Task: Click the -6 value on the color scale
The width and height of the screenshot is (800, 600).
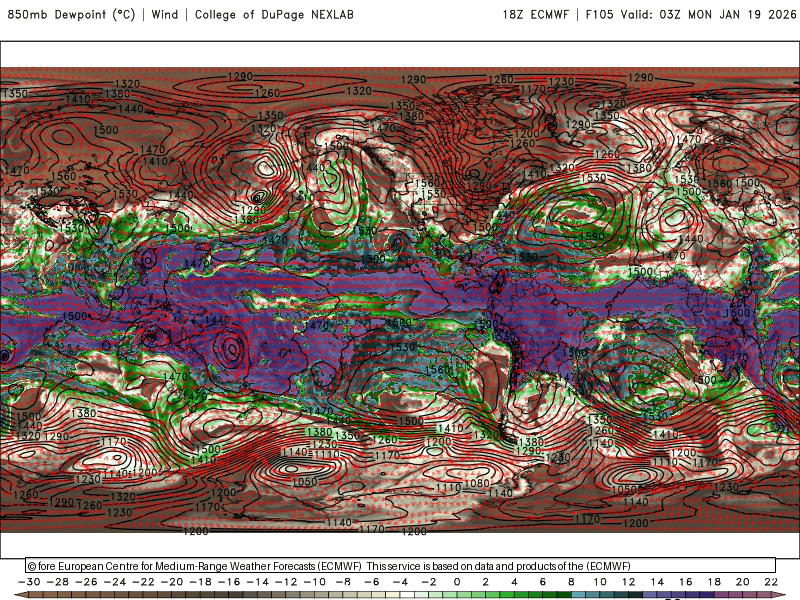Action: [x=371, y=582]
